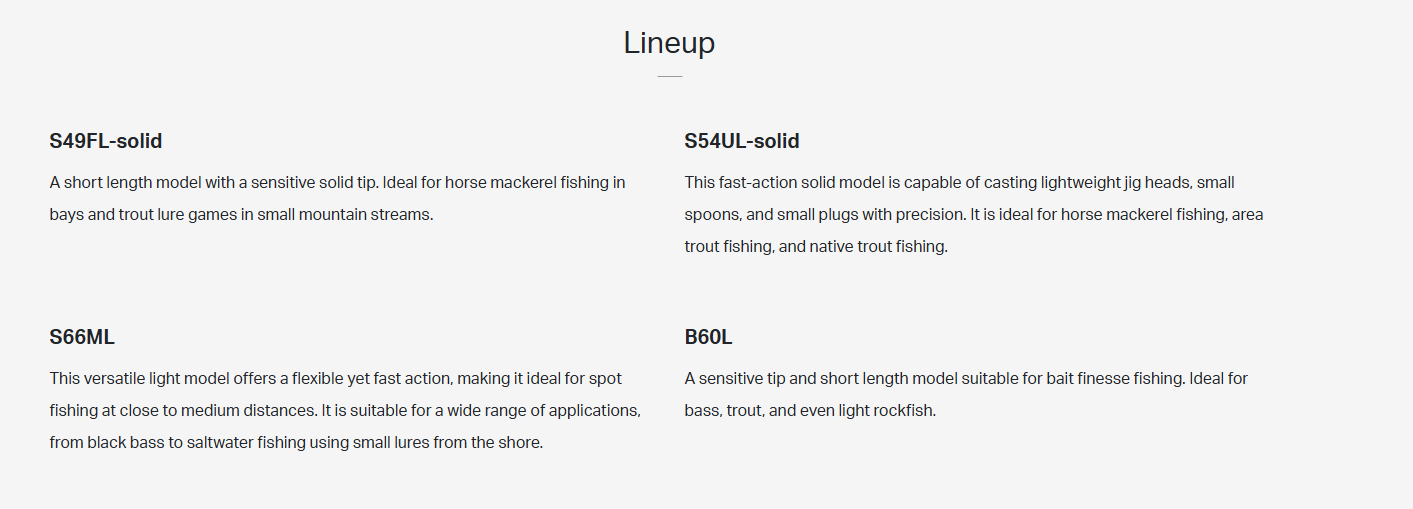Click the S66ML model heading
Screen dimensions: 1413x509
pos(82,337)
